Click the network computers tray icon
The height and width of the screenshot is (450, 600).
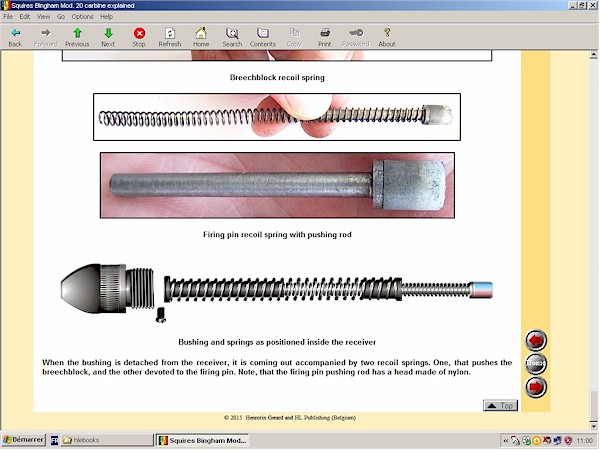[558, 441]
